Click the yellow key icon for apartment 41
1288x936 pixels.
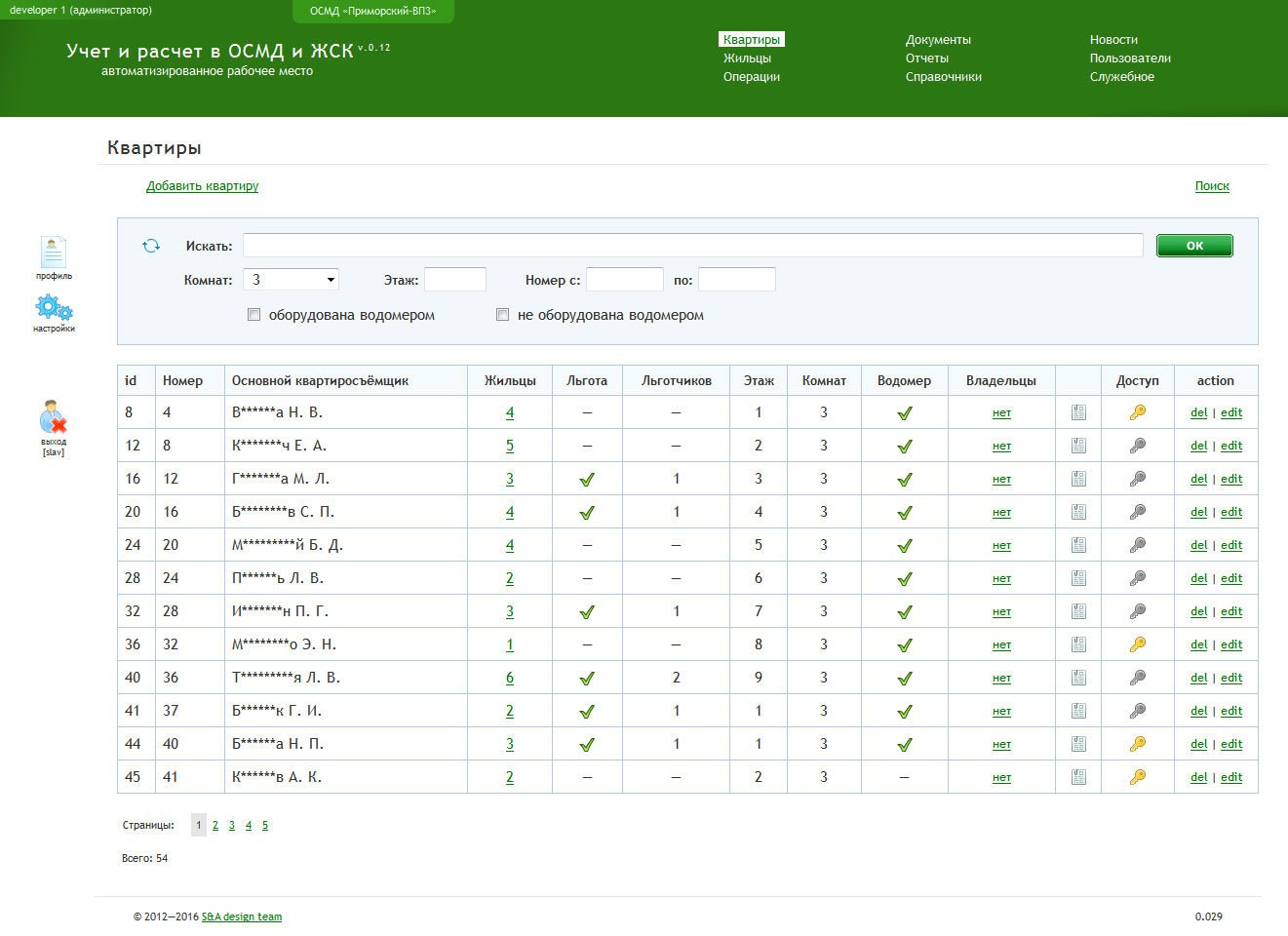click(x=1138, y=777)
